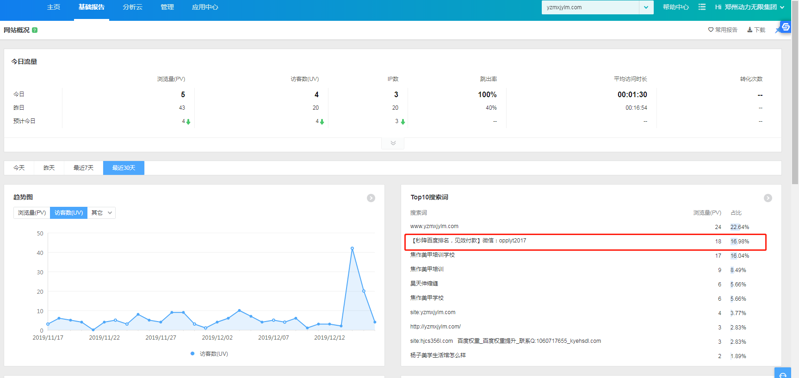Click the 搜索词 column header in Top10 panel

418,212
